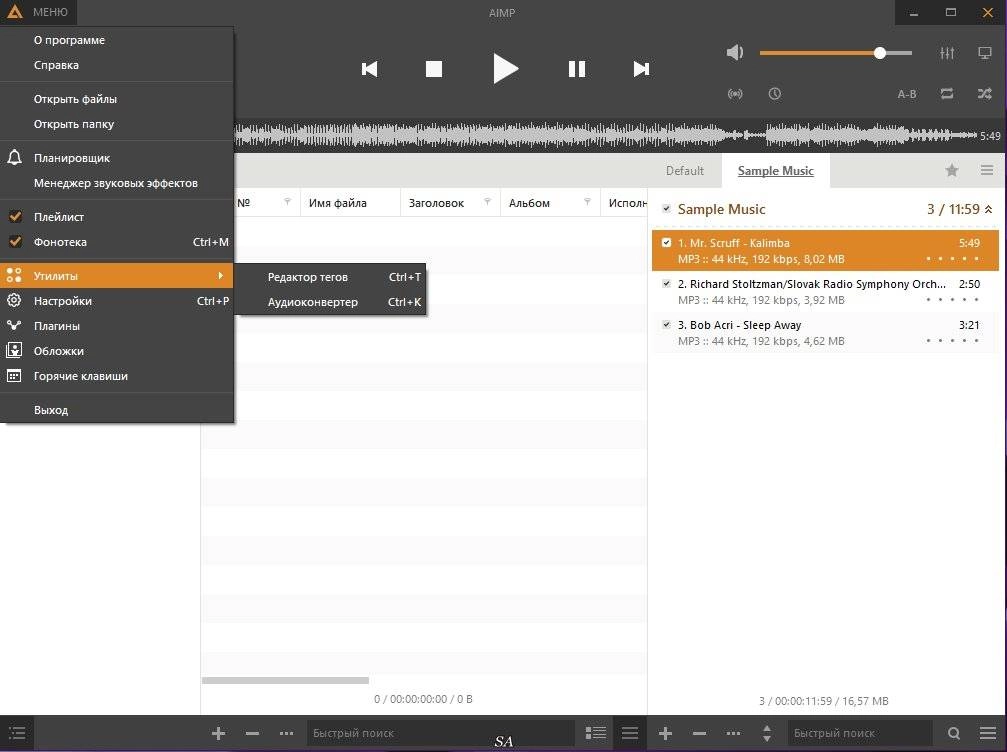Switch library to grouped view icon
Image resolution: width=1007 pixels, height=752 pixels.
tap(595, 733)
